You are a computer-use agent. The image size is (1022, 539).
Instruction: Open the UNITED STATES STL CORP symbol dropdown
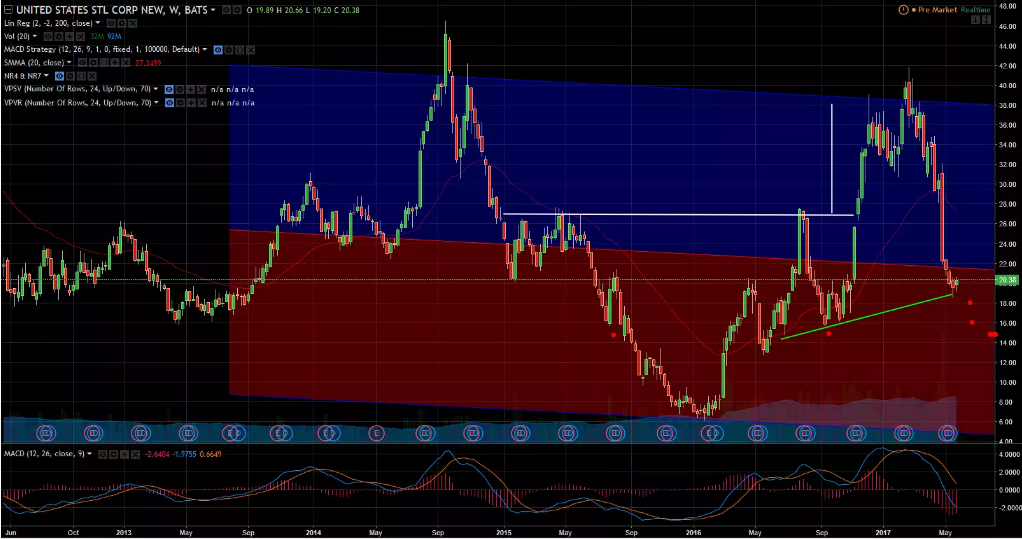[212, 10]
